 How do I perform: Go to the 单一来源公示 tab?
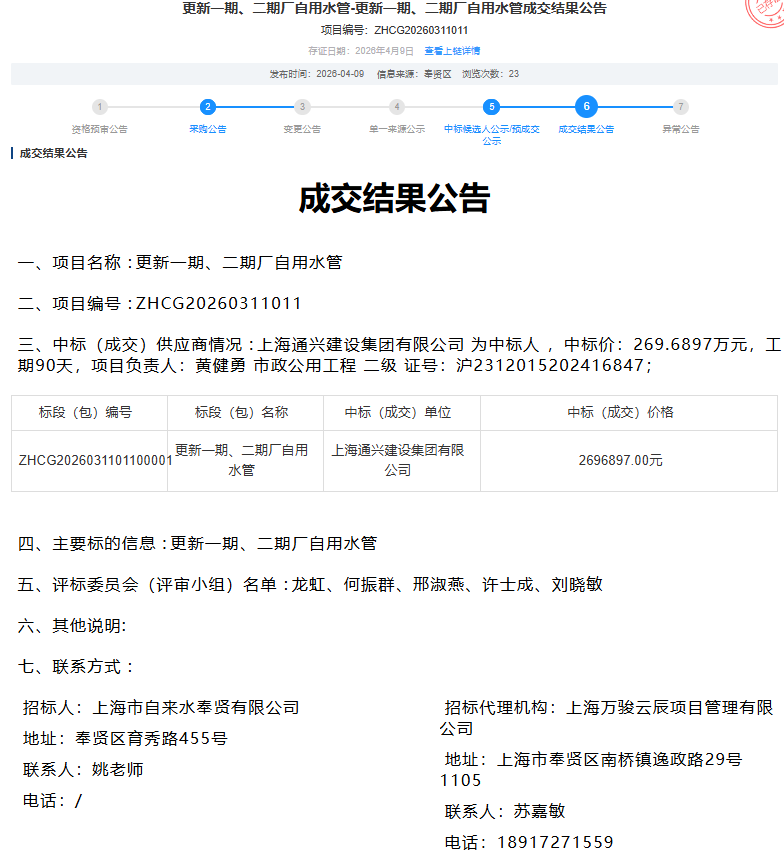point(397,130)
